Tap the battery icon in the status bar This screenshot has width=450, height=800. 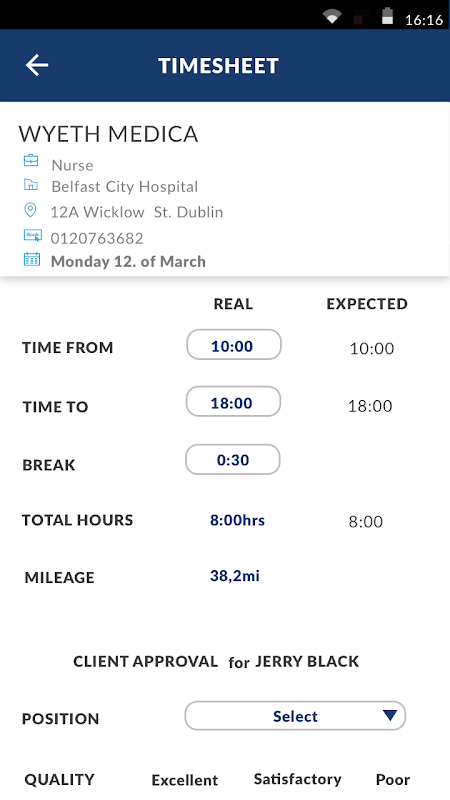[388, 16]
